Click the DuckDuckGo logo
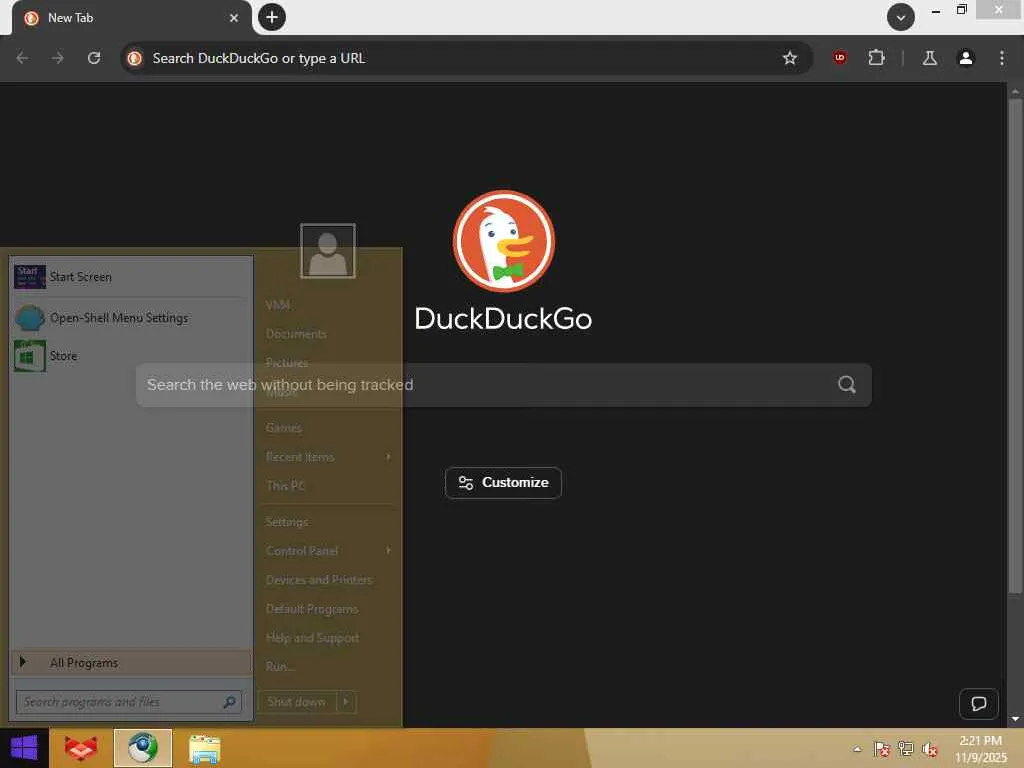1024x768 pixels. 504,242
